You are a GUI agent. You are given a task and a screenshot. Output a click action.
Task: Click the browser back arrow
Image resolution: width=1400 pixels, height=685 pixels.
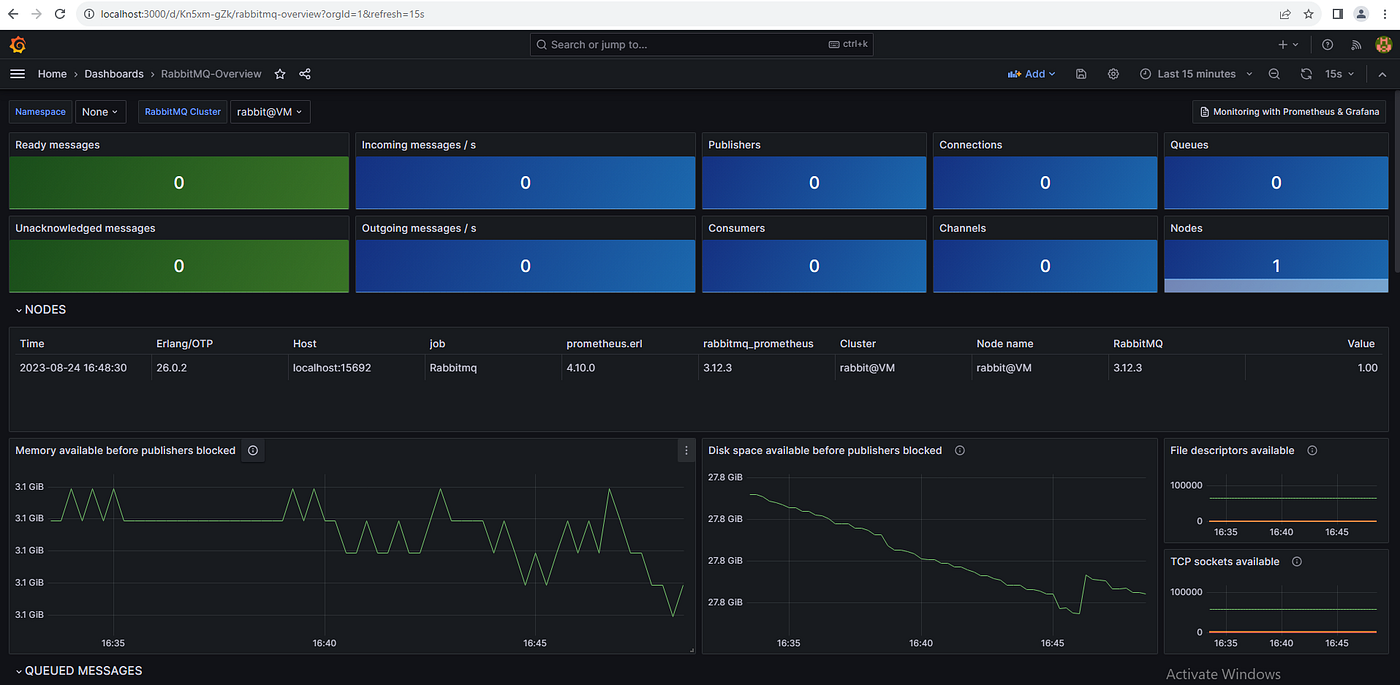(x=12, y=15)
